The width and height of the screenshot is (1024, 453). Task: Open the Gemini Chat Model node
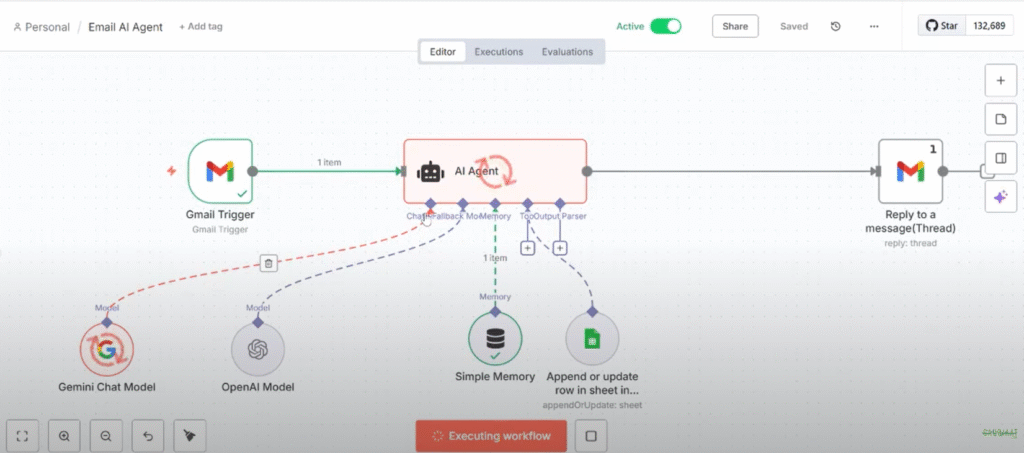(106, 349)
